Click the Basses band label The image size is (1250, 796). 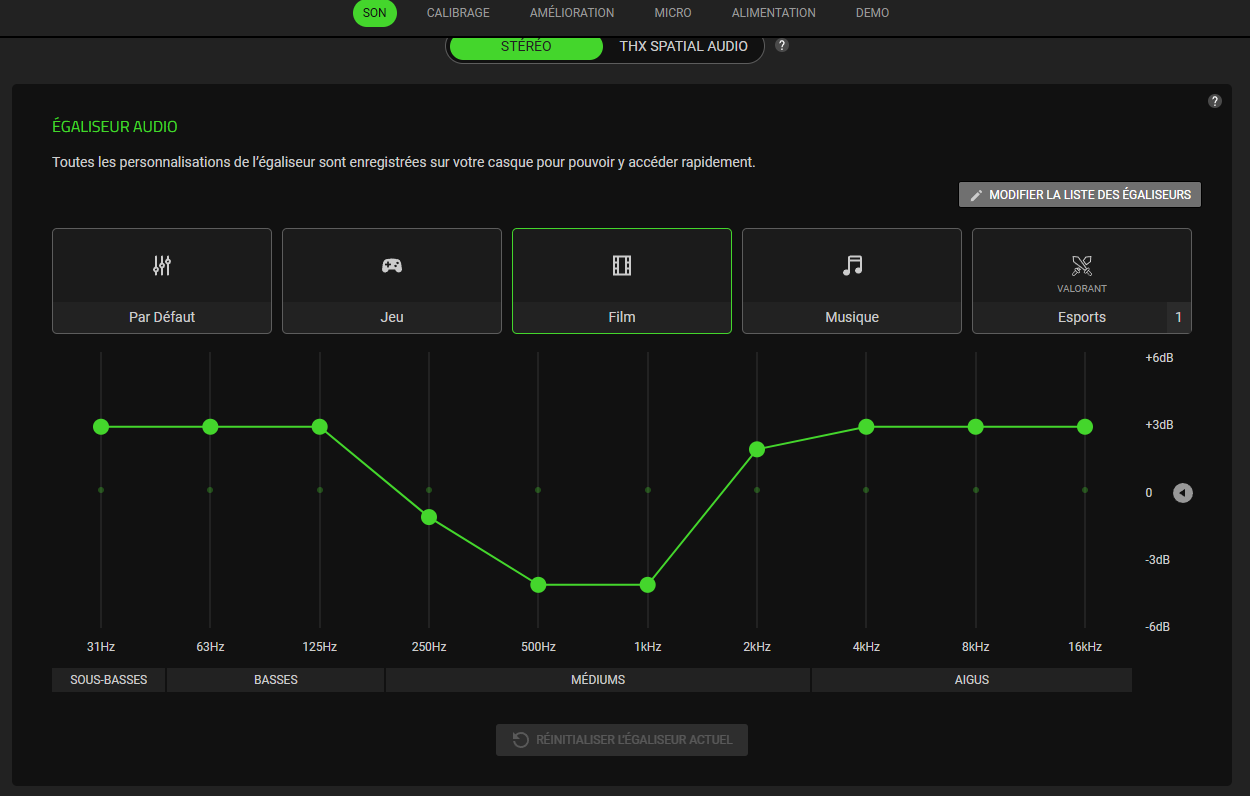[x=276, y=680]
